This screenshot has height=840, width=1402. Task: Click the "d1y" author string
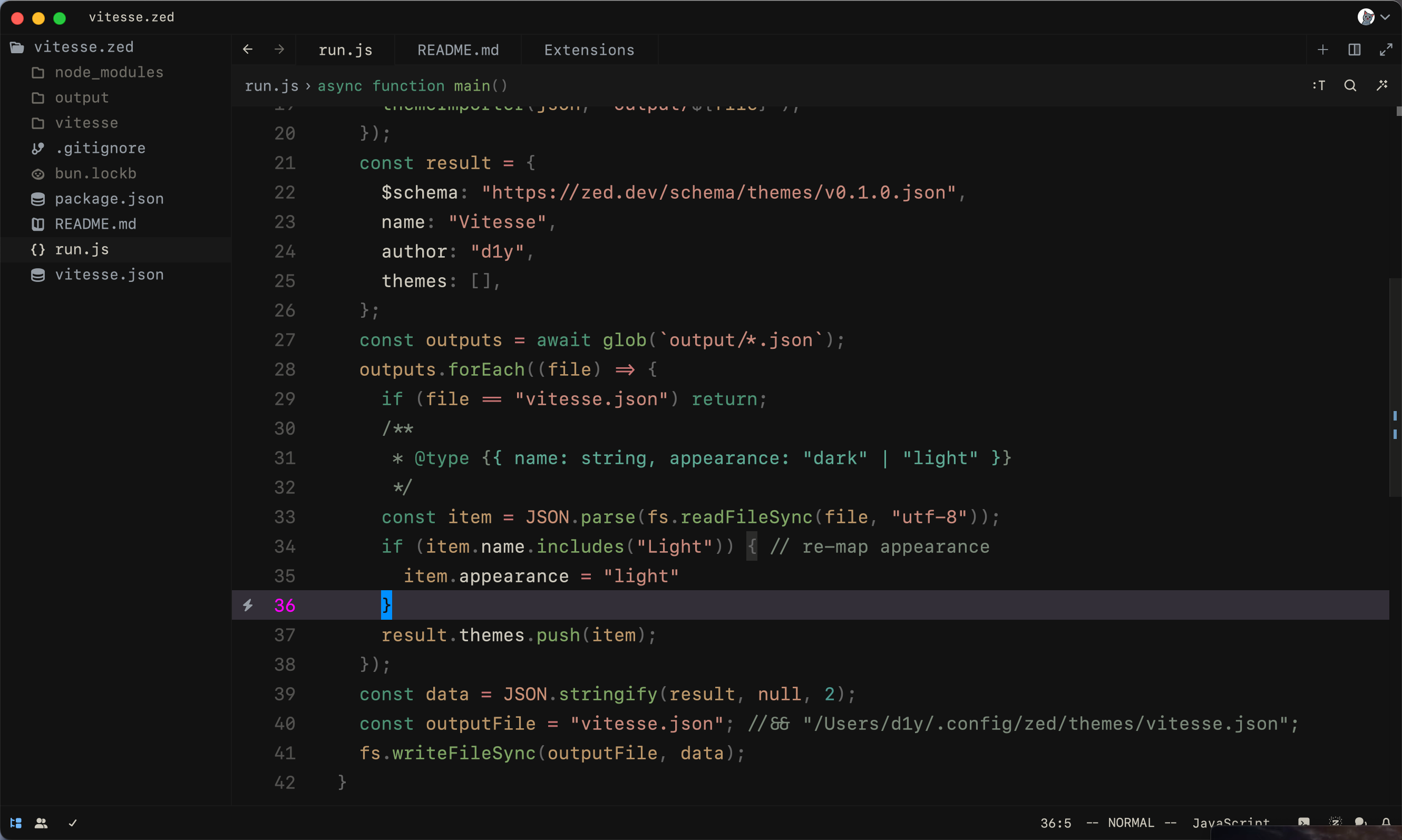pyautogui.click(x=497, y=251)
